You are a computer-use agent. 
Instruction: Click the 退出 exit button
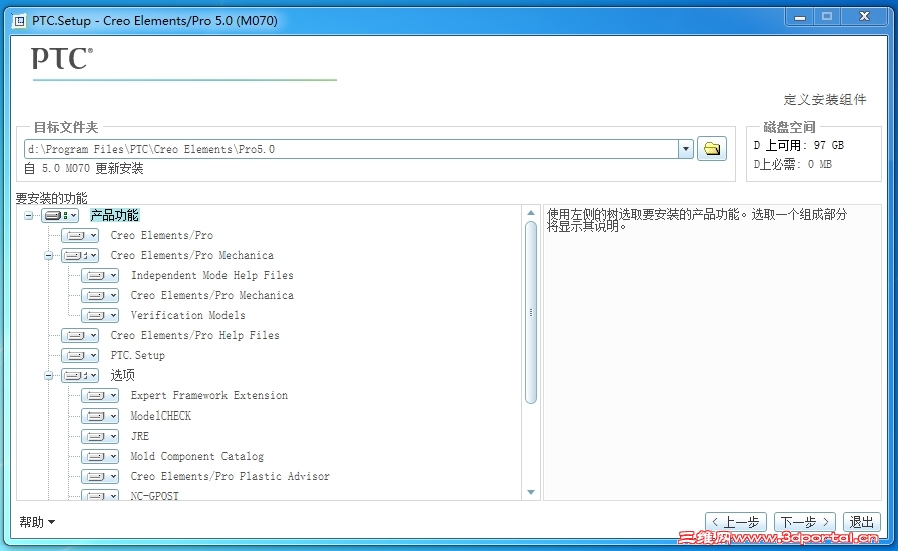pos(861,522)
